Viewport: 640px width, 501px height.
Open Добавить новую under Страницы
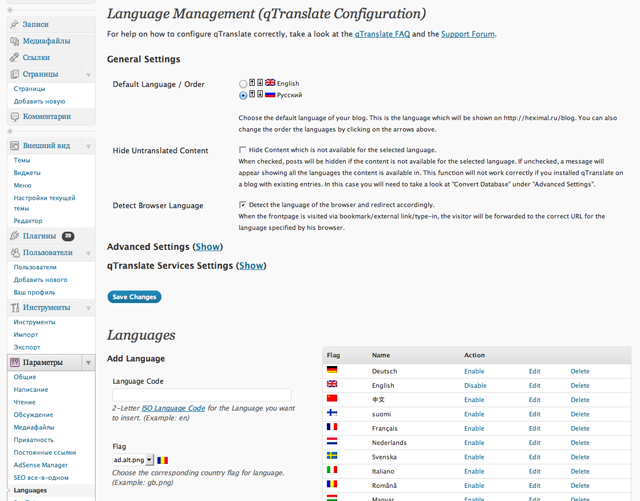(39, 101)
